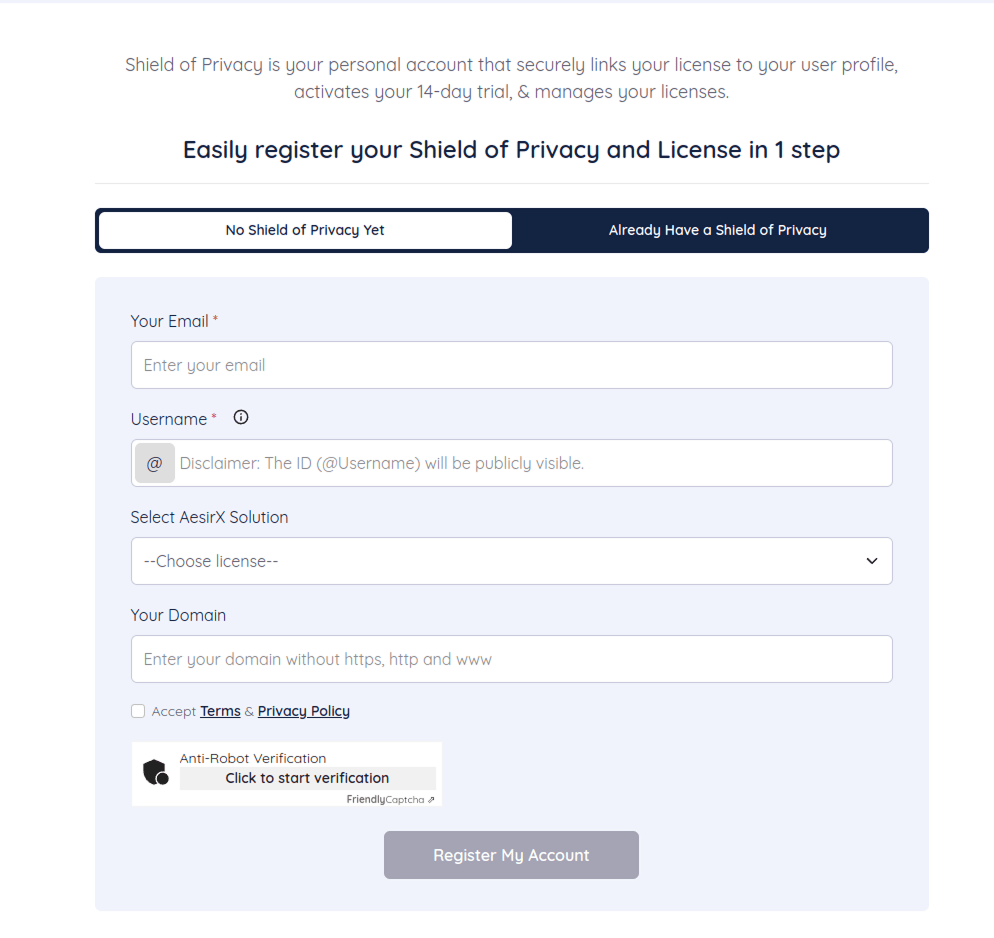Expand the license selection combo box
The height and width of the screenshot is (938, 994).
511,561
